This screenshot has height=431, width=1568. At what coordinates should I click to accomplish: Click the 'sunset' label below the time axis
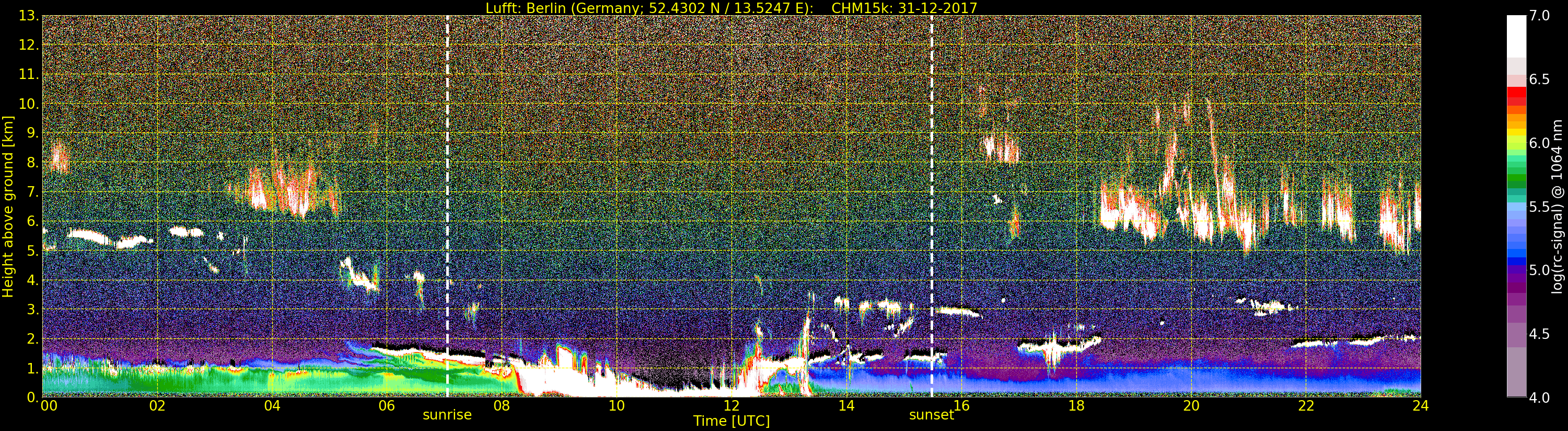point(931,415)
